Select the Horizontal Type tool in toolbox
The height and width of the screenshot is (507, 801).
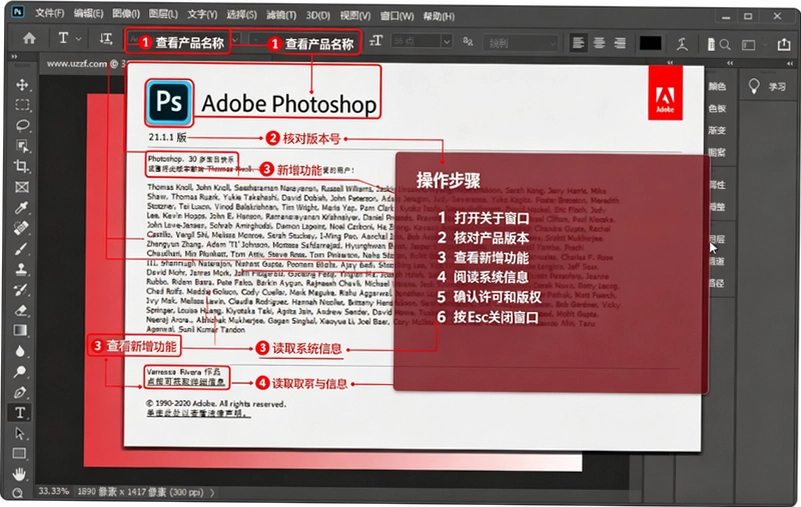coord(20,412)
